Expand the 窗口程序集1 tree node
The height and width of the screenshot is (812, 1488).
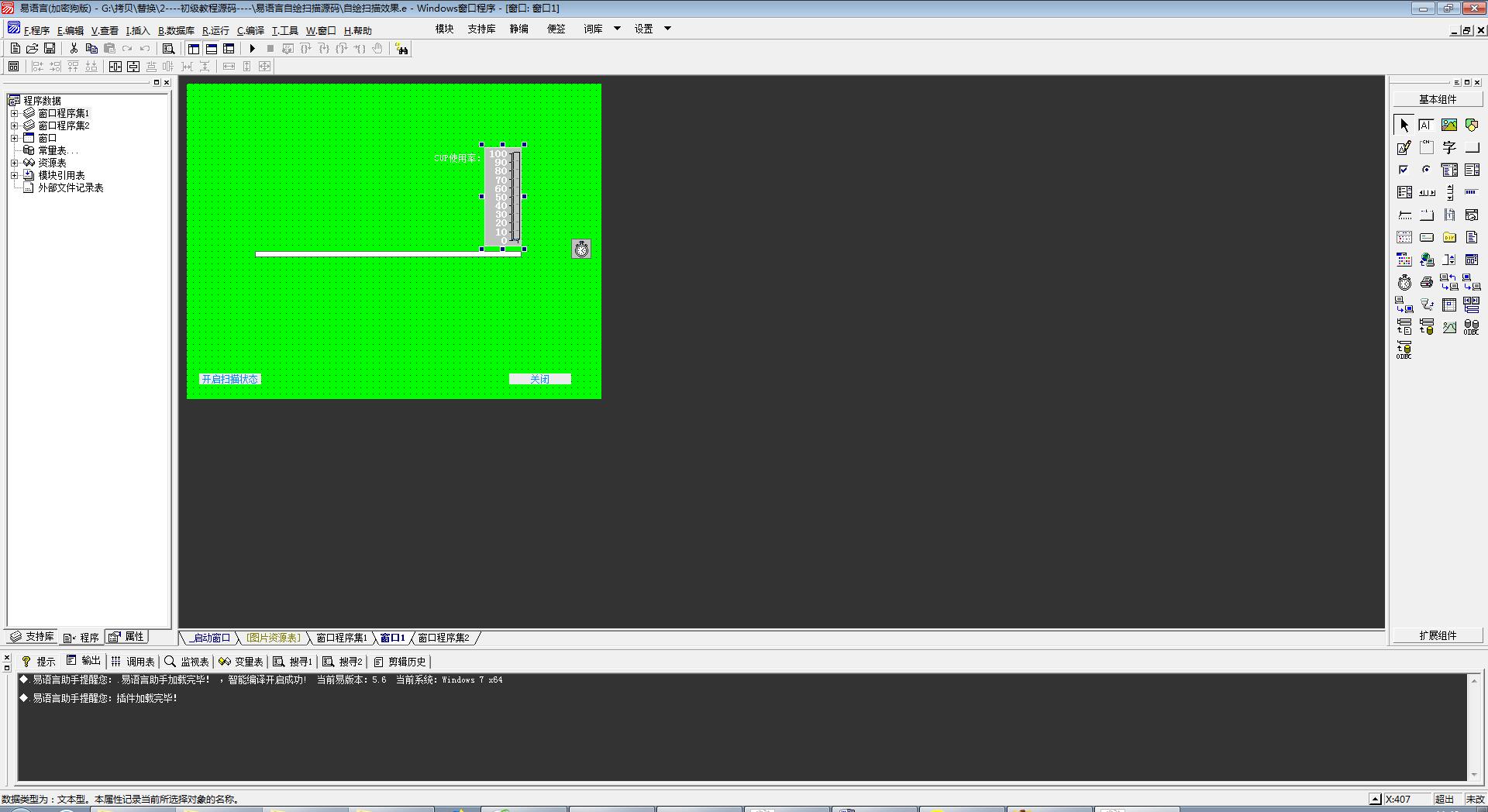(14, 113)
